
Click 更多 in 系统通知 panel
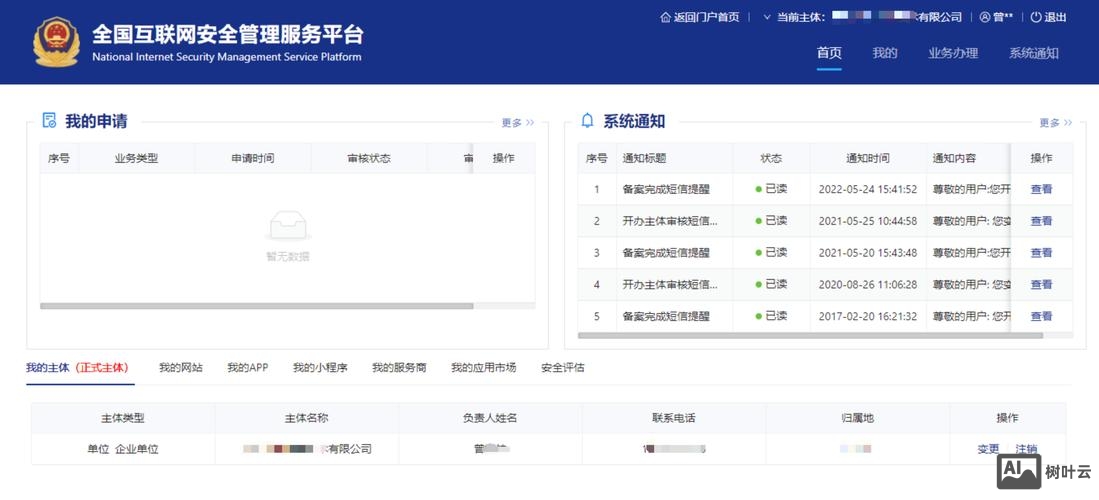[1056, 123]
